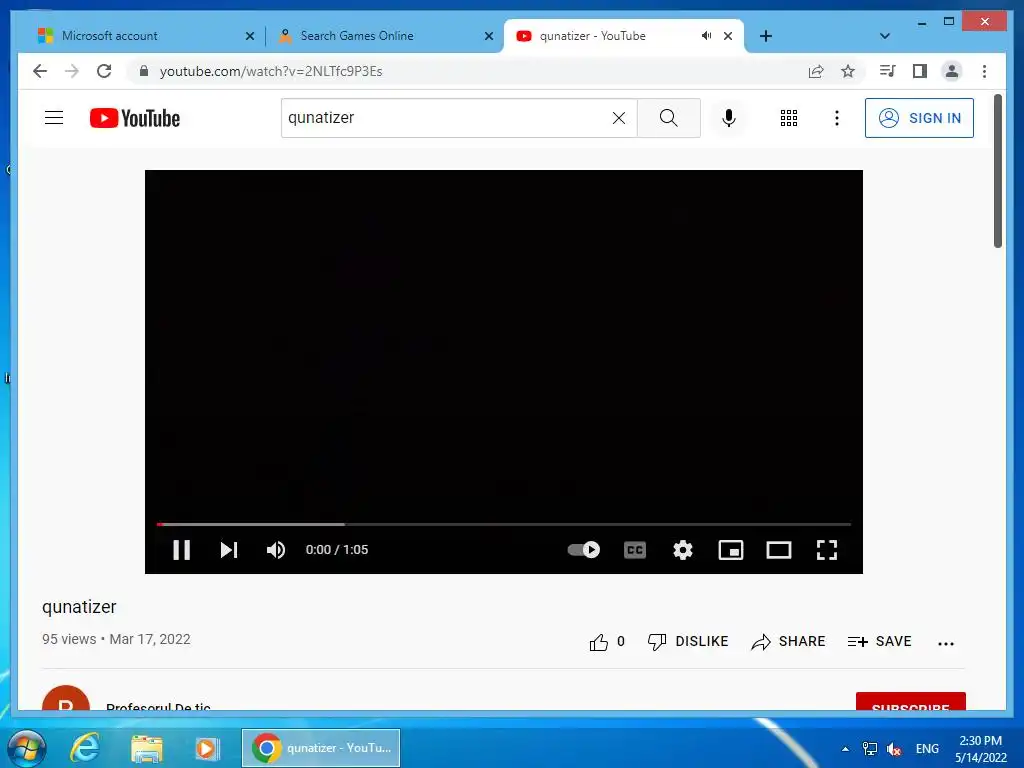Select the Chrome taskbar button
Viewport: 1024px width, 768px height.
coord(321,748)
